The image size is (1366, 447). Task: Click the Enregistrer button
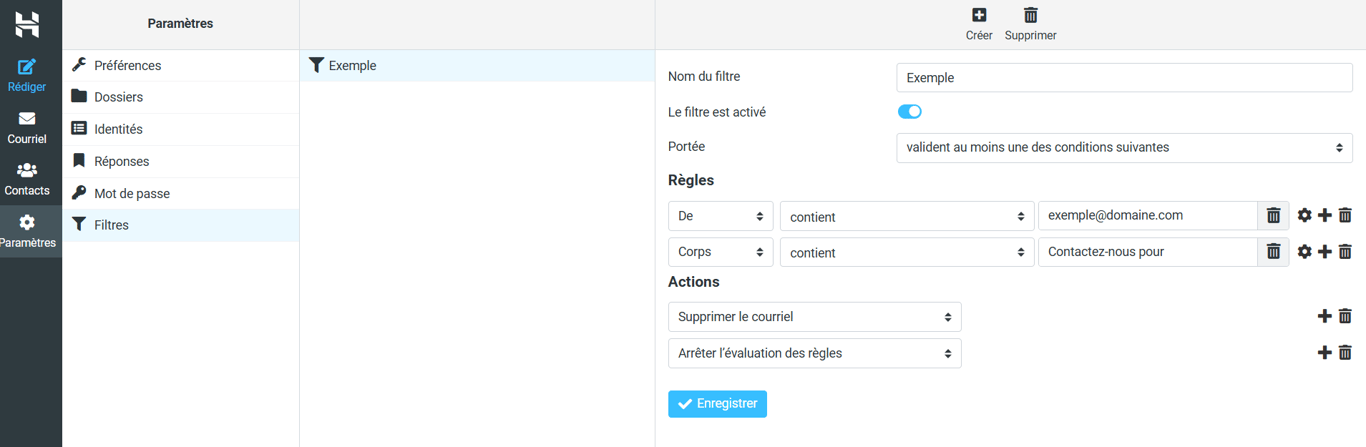pyautogui.click(x=717, y=404)
